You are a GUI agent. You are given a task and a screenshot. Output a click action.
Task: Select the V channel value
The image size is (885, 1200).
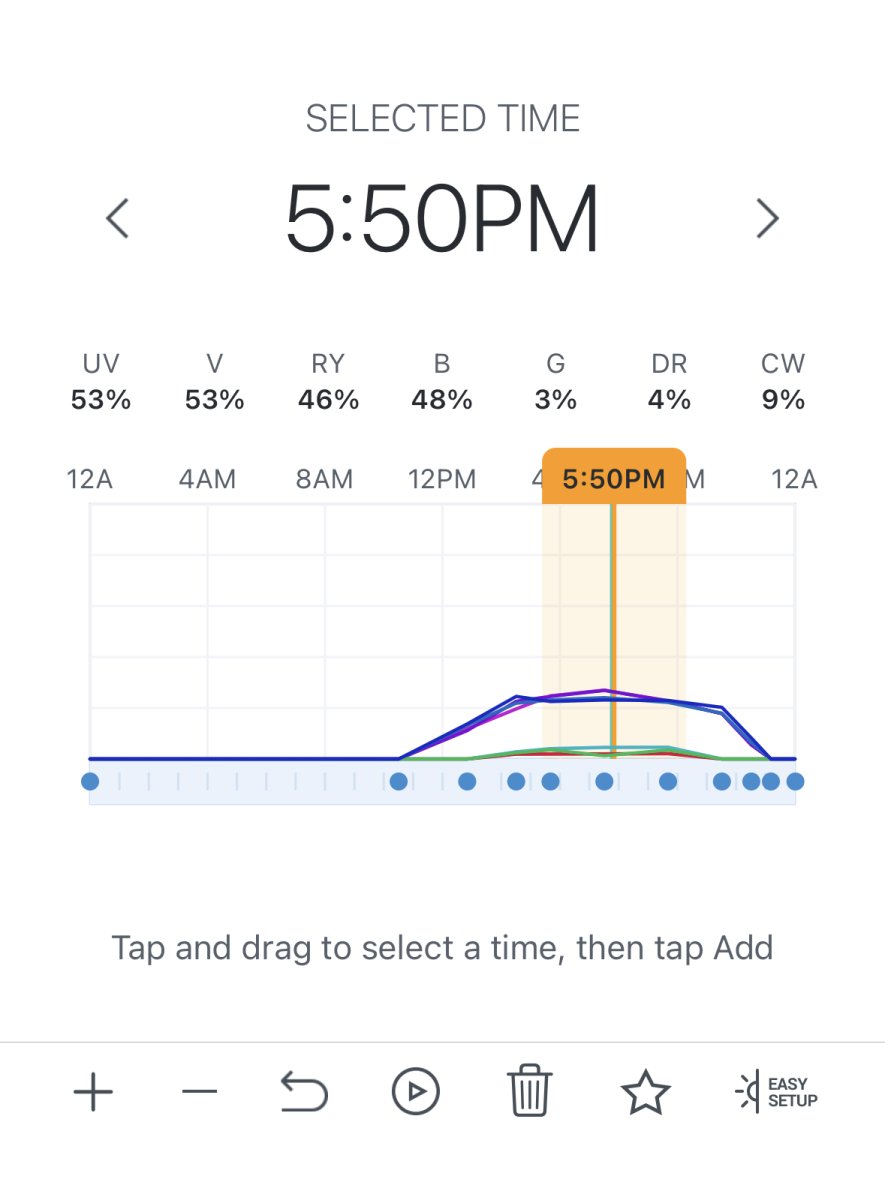(x=215, y=382)
